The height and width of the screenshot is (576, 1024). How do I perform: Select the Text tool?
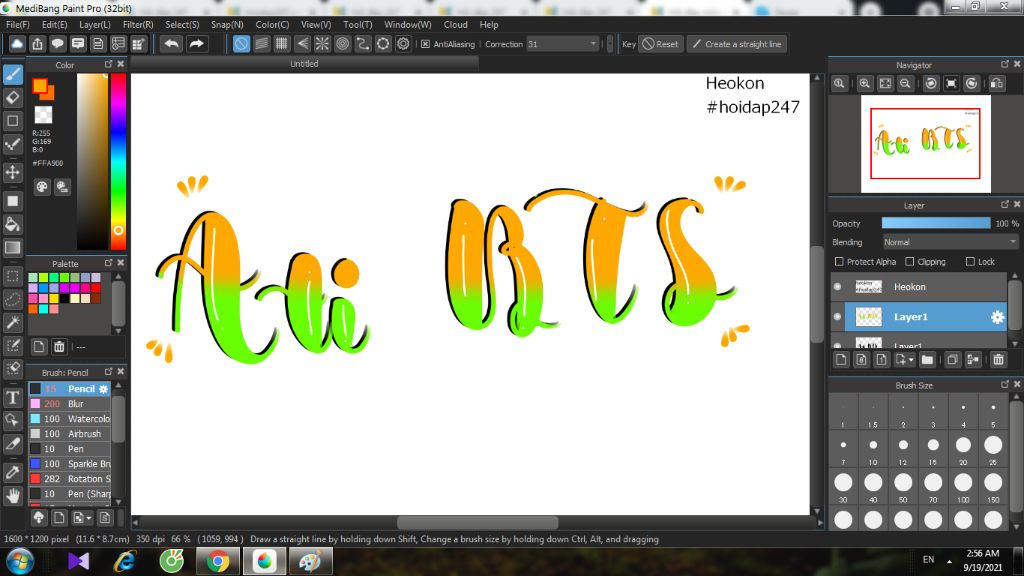(x=12, y=397)
